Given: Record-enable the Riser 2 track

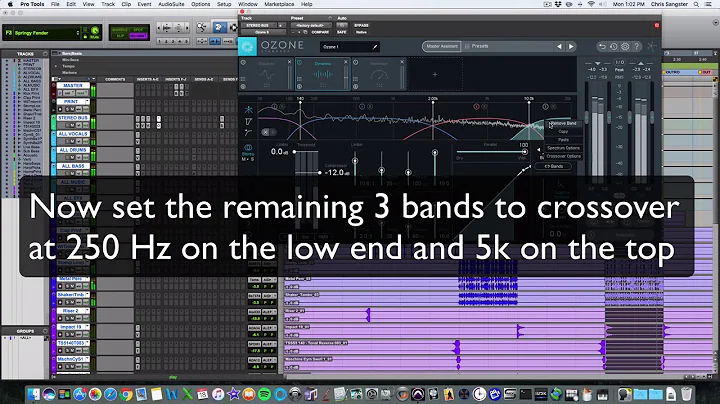Looking at the screenshot, I should click(x=60, y=318).
